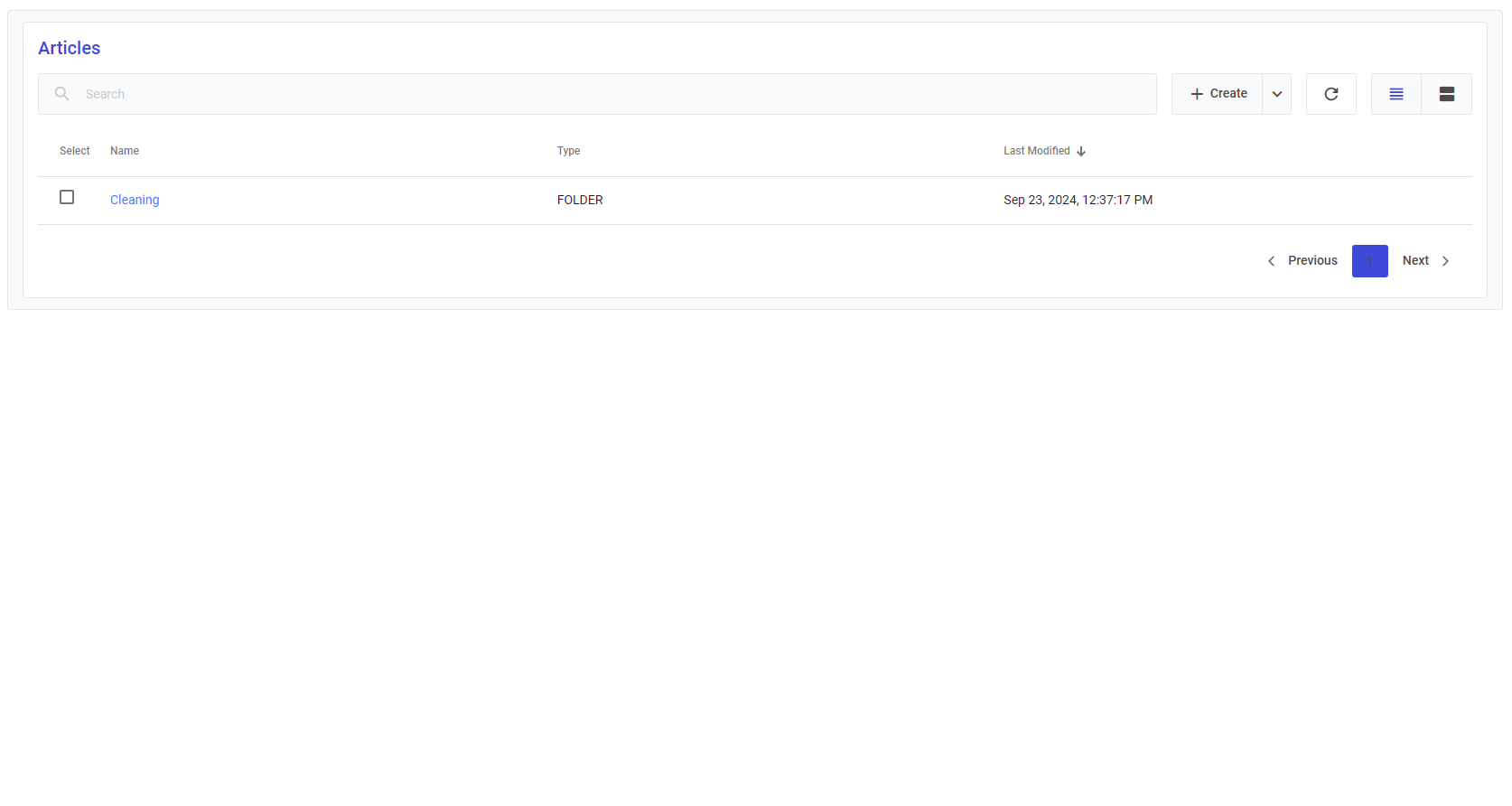Sort by the Name column header
The image size is (1512, 806).
pyautogui.click(x=125, y=151)
